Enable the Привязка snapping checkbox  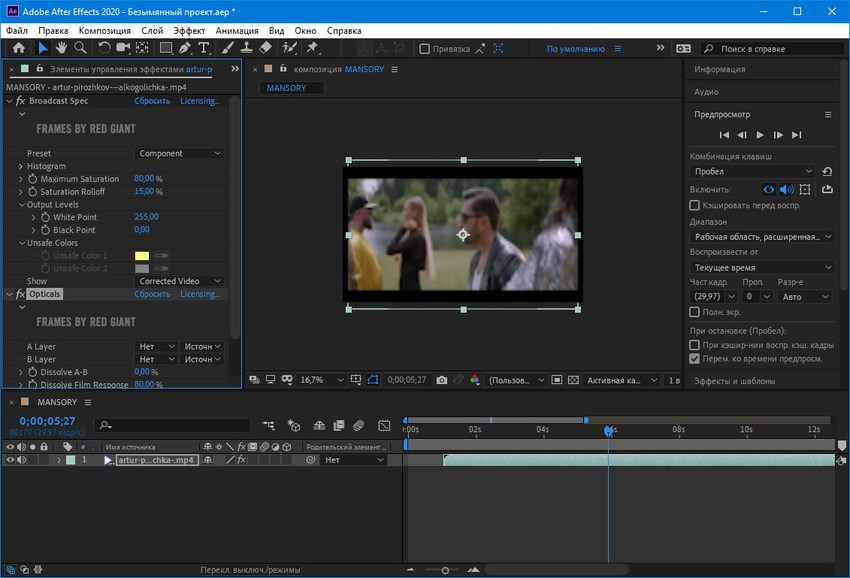point(424,49)
